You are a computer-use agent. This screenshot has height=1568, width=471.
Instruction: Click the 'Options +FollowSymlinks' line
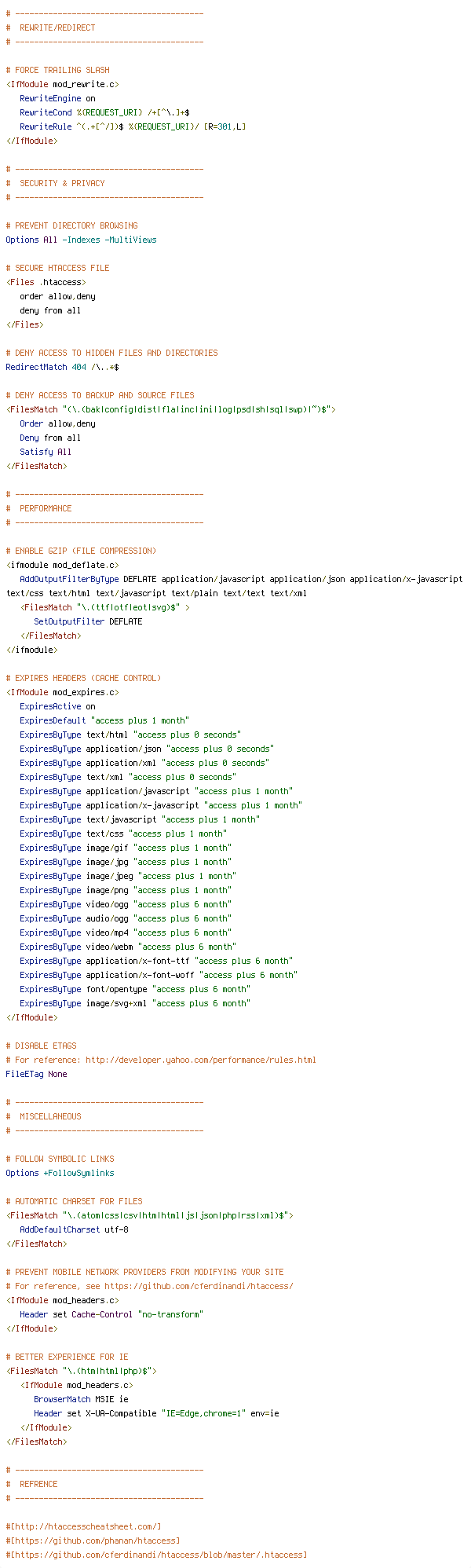[x=60, y=1173]
